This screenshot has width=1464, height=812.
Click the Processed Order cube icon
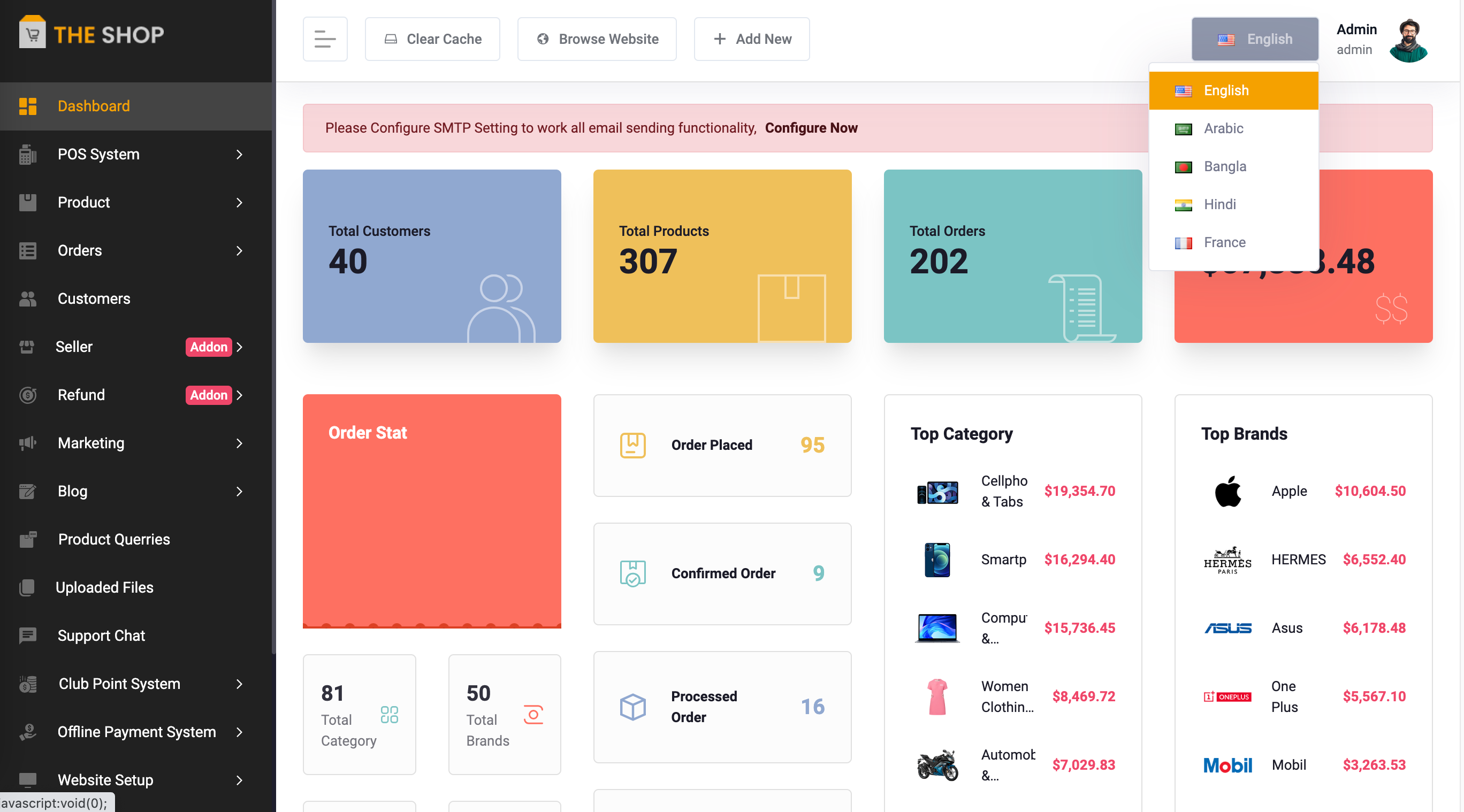632,707
